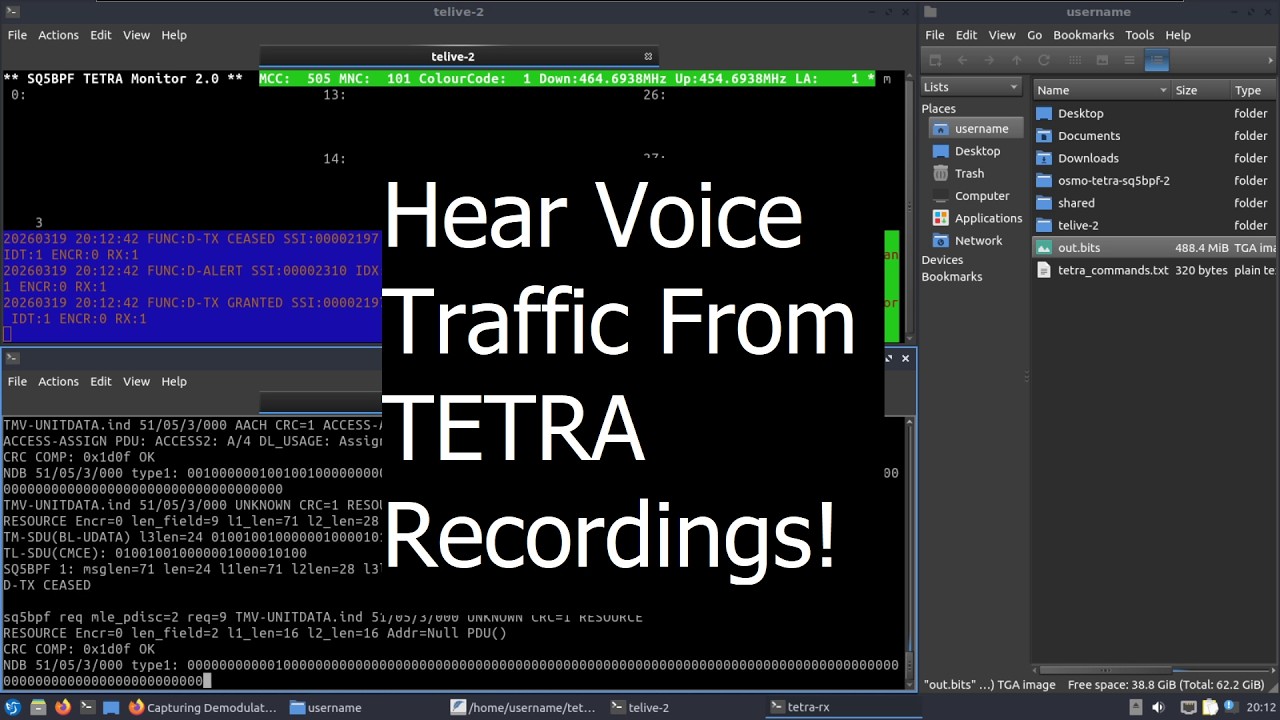The image size is (1280, 720).
Task: Switch to compact list view
Action: point(1129,60)
